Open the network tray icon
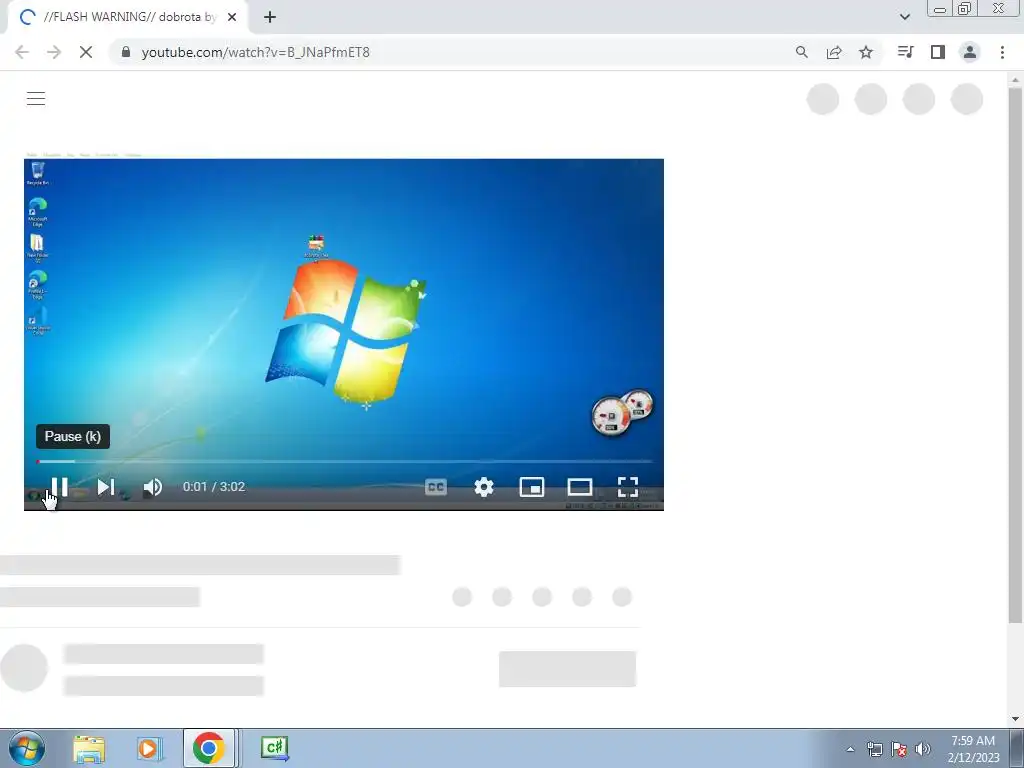1024x768 pixels. click(x=874, y=749)
